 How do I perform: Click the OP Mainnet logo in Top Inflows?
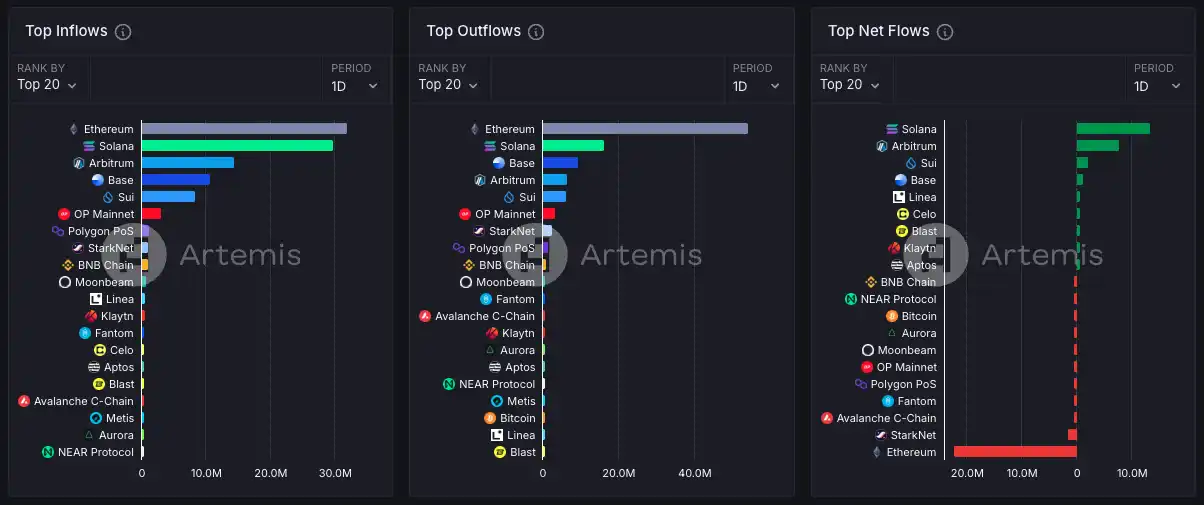[64, 214]
